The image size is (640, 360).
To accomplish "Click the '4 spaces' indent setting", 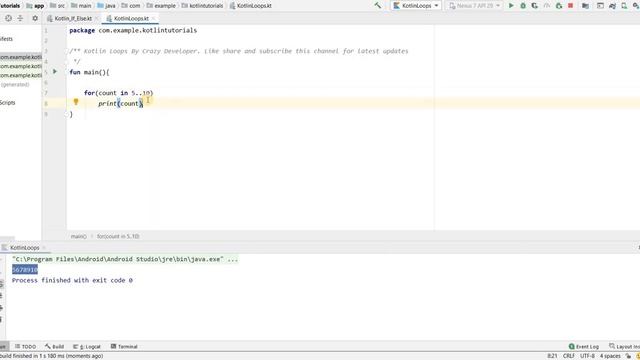I will tap(610, 356).
